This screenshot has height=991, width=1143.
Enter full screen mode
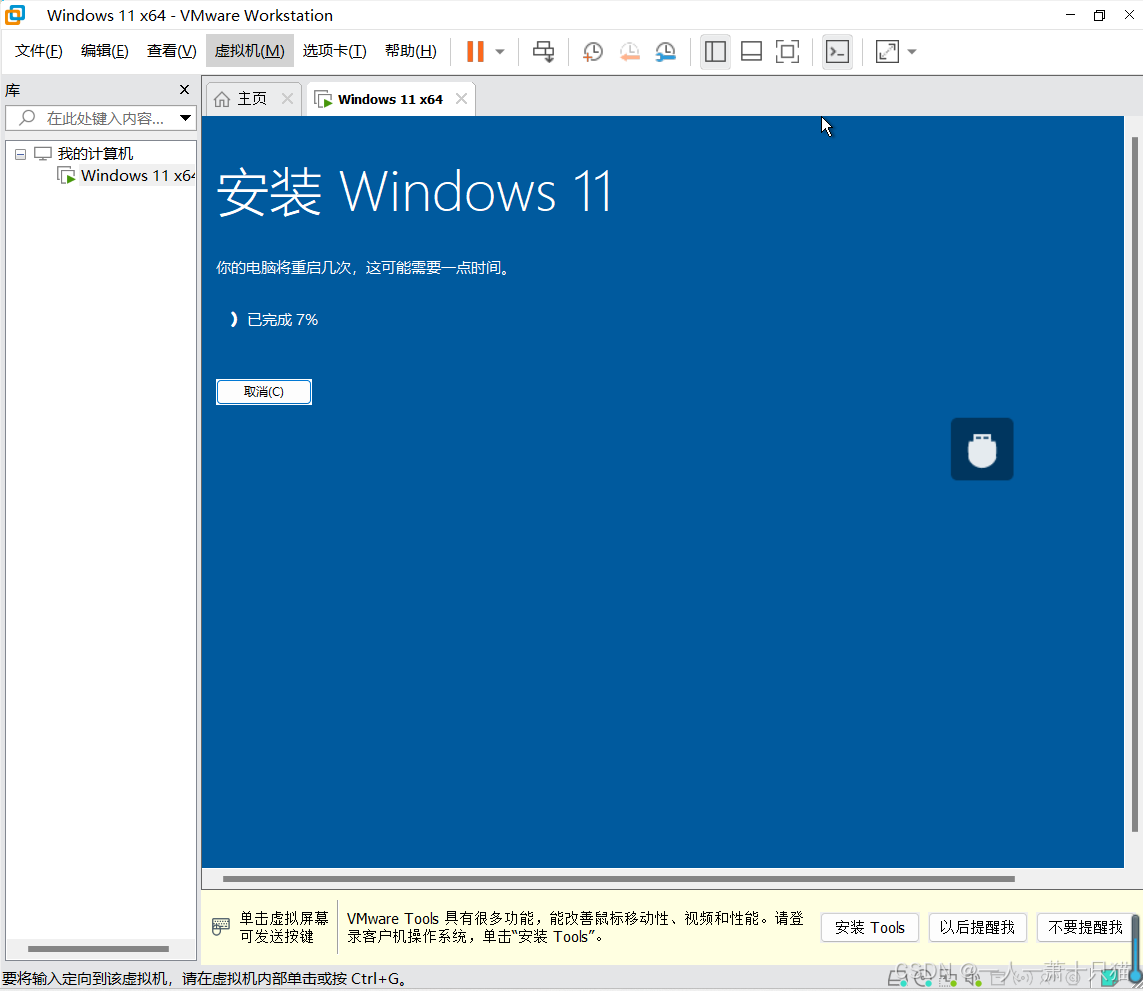point(787,52)
